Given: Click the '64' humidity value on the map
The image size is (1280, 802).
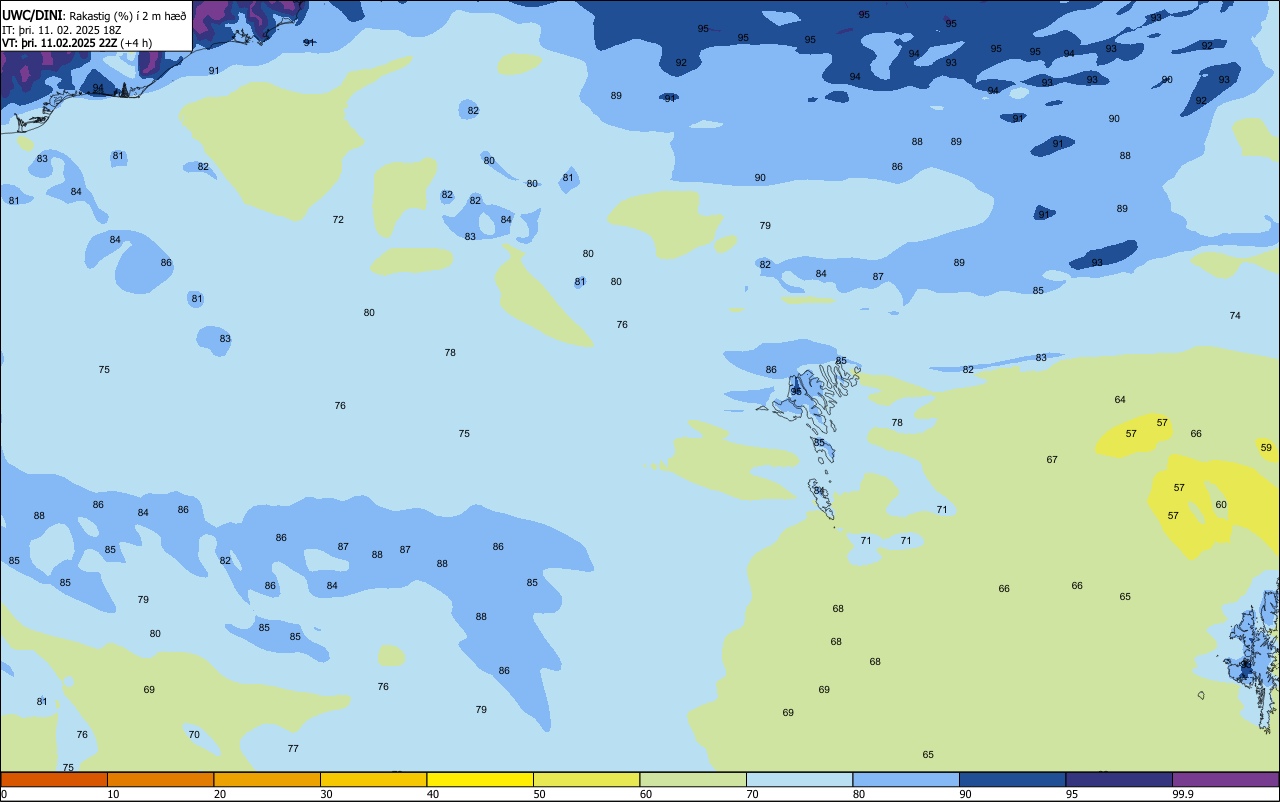Looking at the screenshot, I should pos(1120,400).
